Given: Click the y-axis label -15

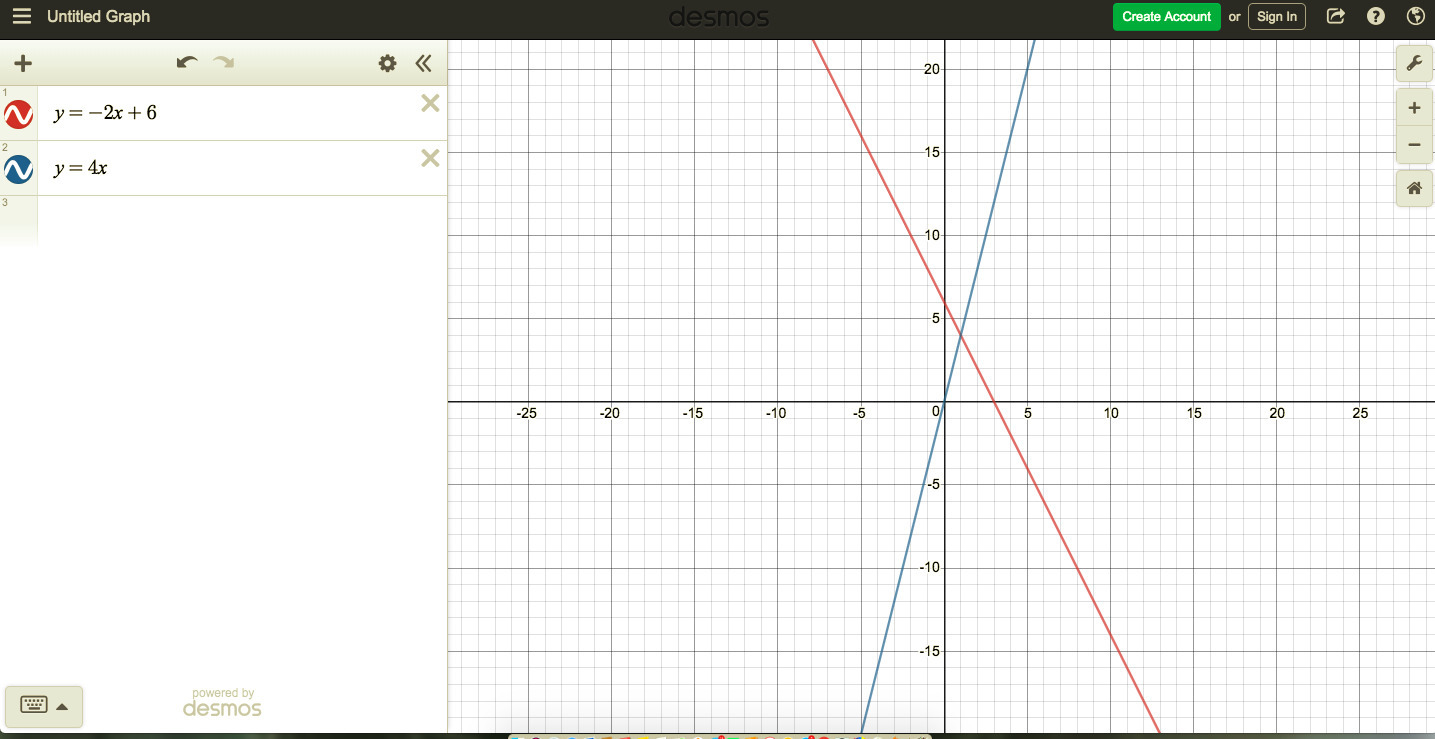Looking at the screenshot, I should point(930,651).
